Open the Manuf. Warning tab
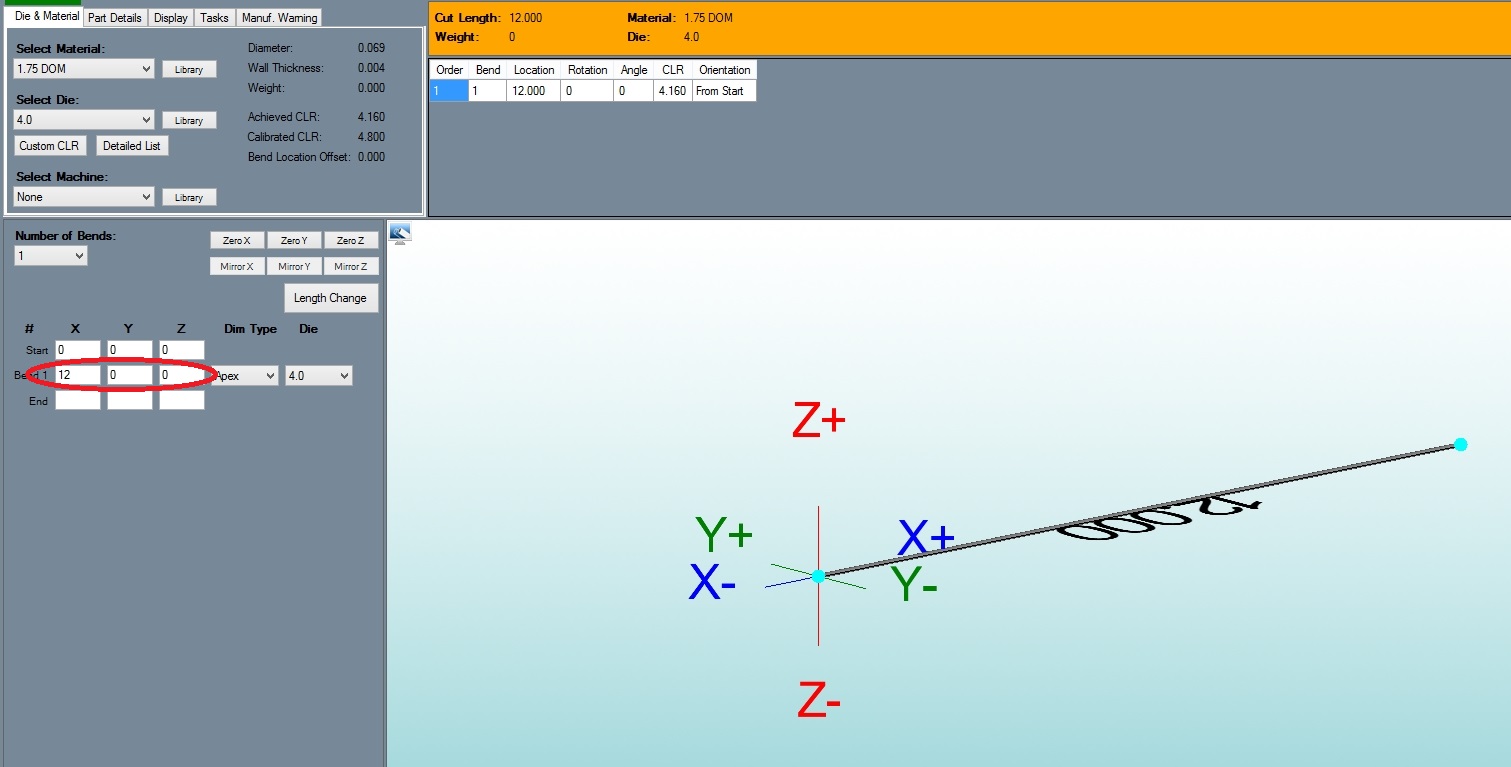Viewport: 1511px width, 767px height. pyautogui.click(x=279, y=18)
